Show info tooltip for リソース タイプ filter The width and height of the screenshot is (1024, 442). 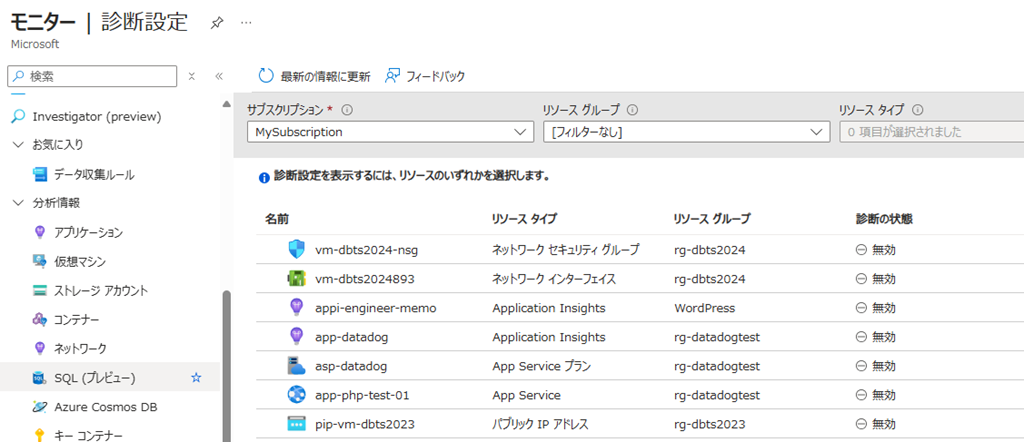[918, 110]
